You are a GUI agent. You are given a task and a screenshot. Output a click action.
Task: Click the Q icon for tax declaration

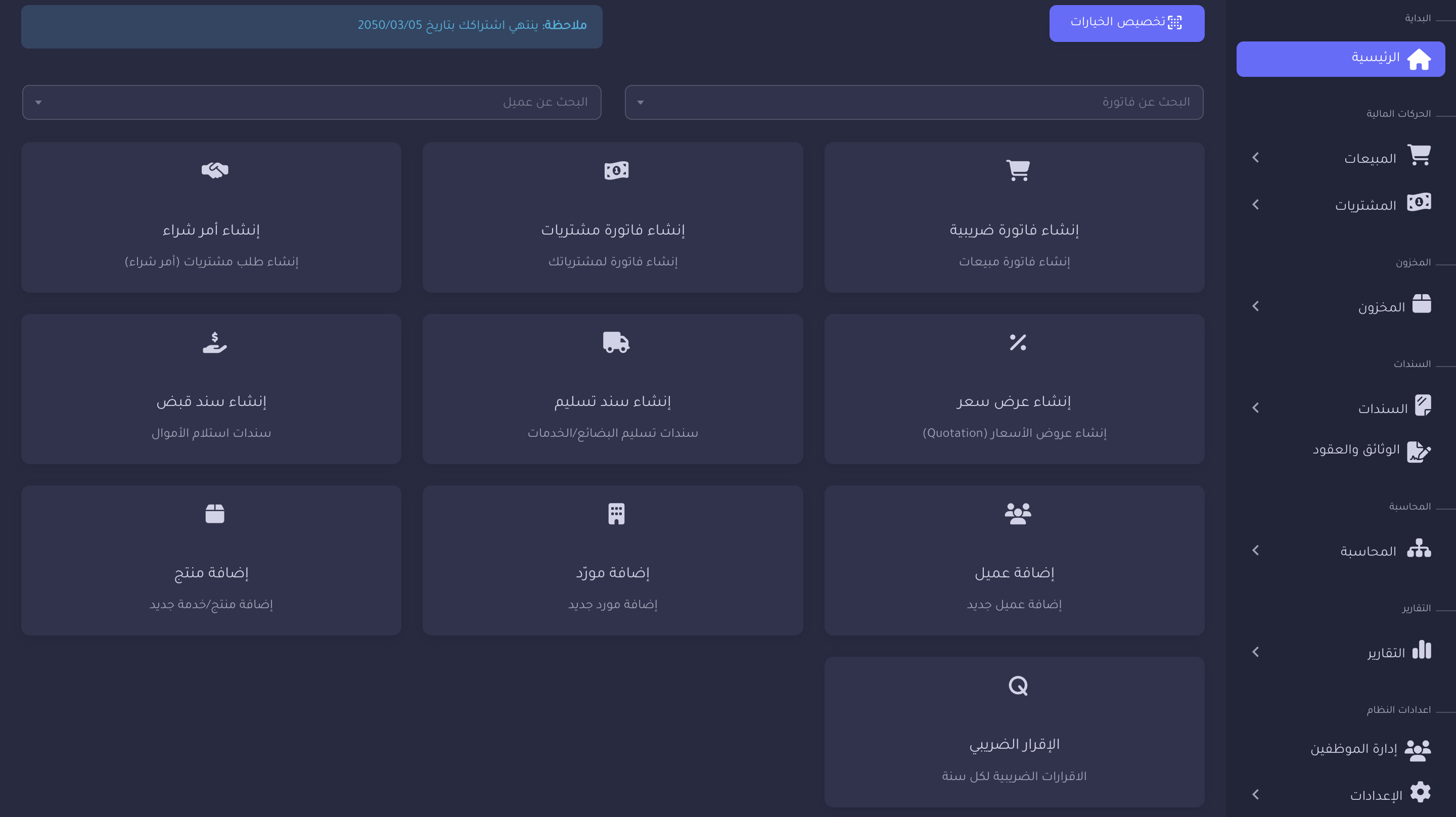pos(1018,685)
